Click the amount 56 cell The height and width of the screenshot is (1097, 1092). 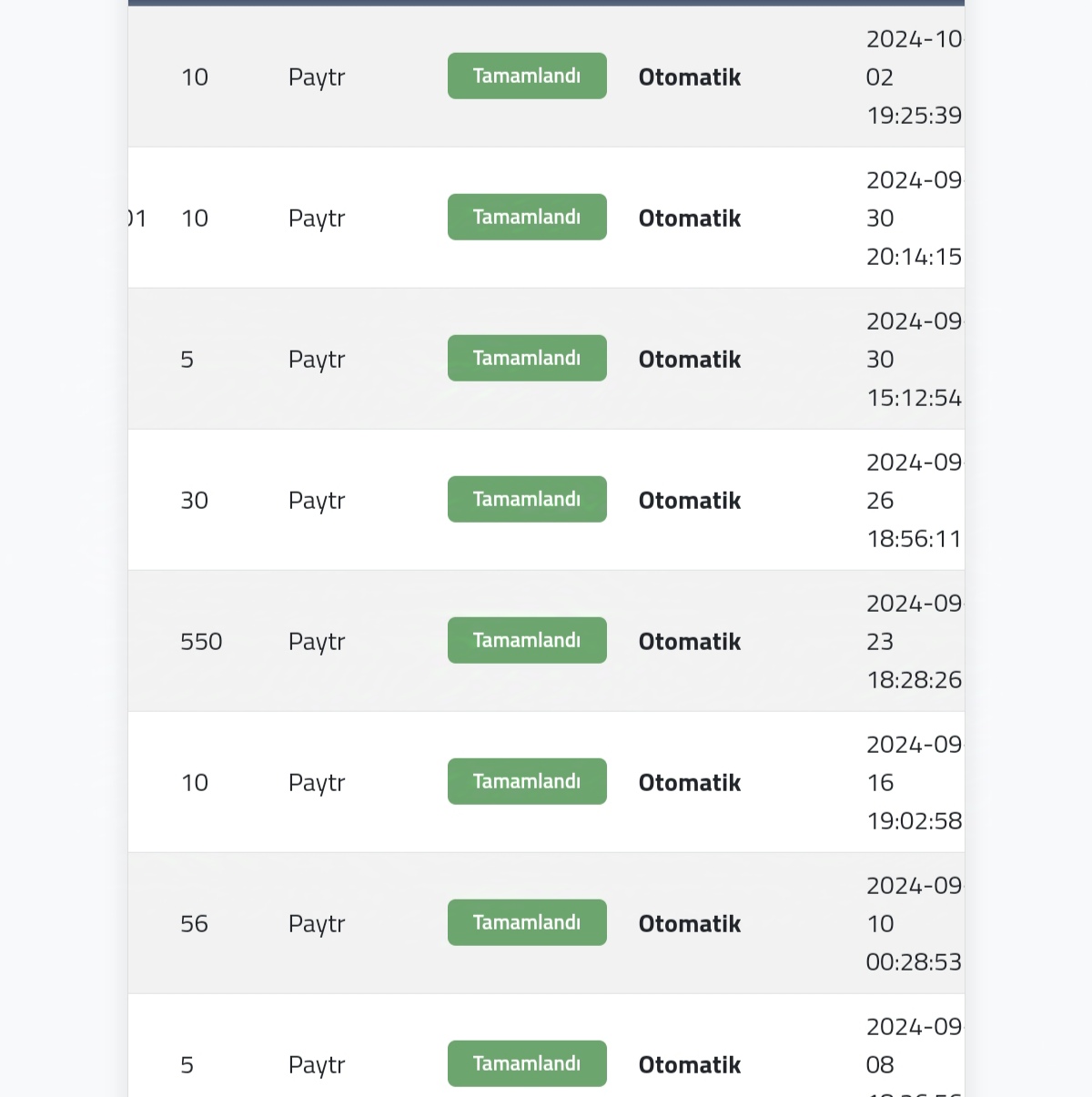point(194,924)
